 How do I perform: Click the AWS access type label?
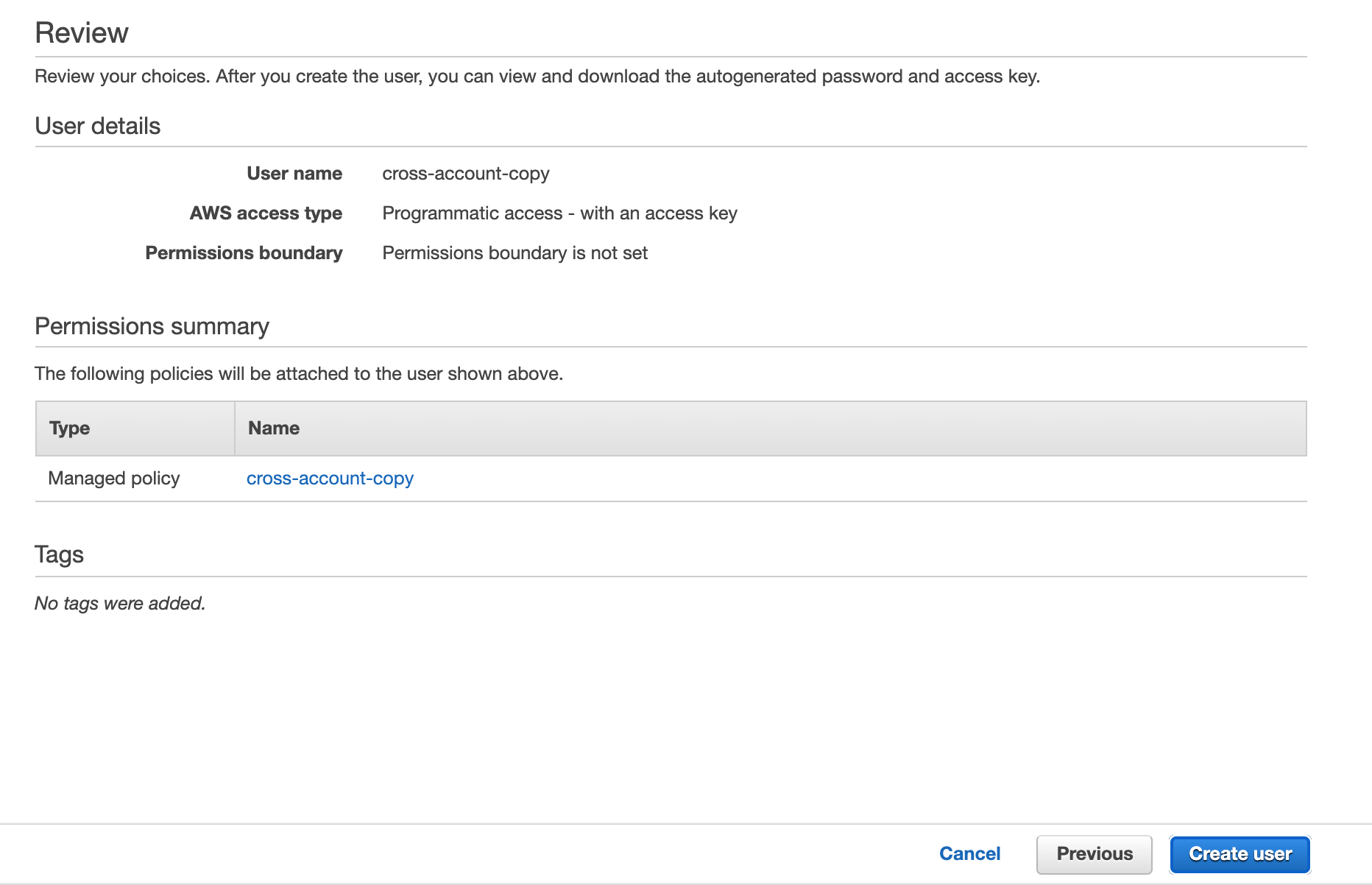pos(266,214)
